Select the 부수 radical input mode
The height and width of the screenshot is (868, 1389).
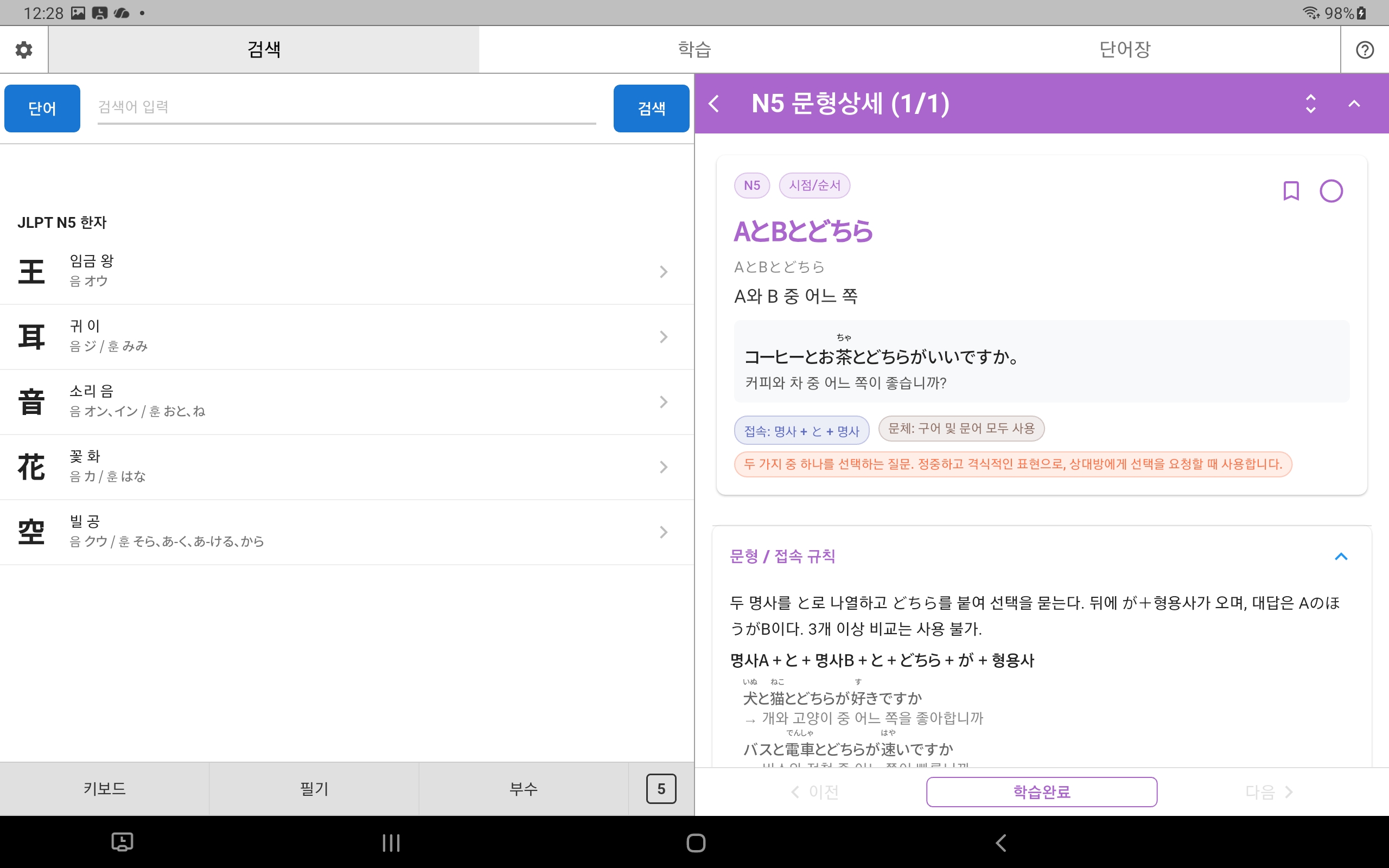pos(524,789)
